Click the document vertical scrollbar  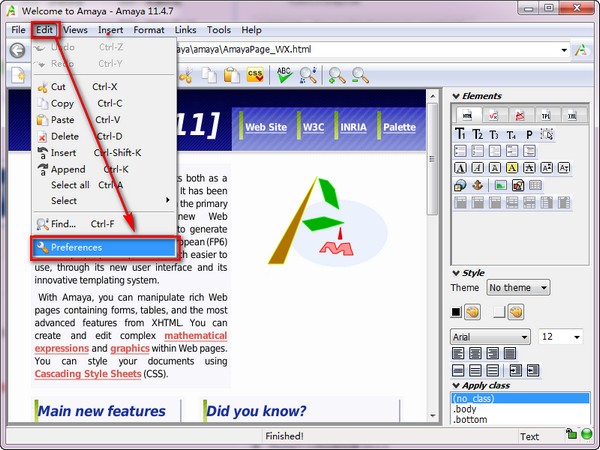tap(432, 256)
